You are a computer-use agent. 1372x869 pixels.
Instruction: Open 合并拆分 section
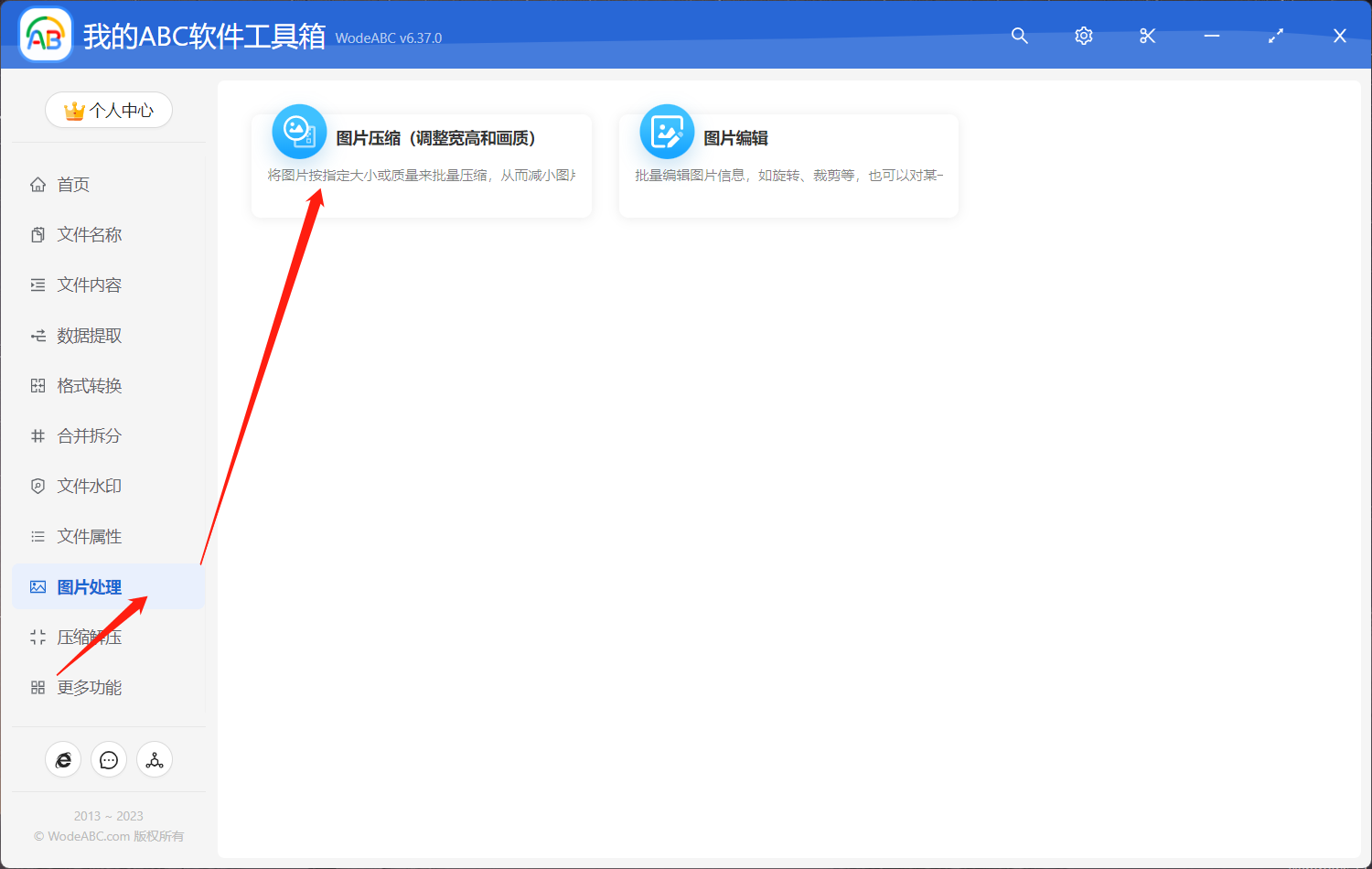click(x=108, y=435)
